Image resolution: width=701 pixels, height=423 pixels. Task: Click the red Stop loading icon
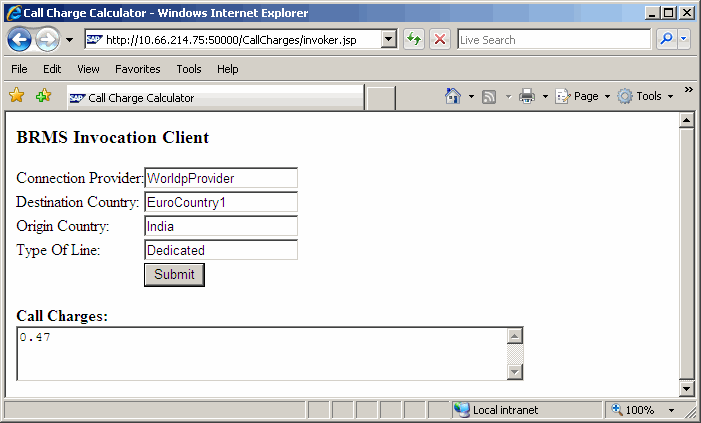[439, 40]
